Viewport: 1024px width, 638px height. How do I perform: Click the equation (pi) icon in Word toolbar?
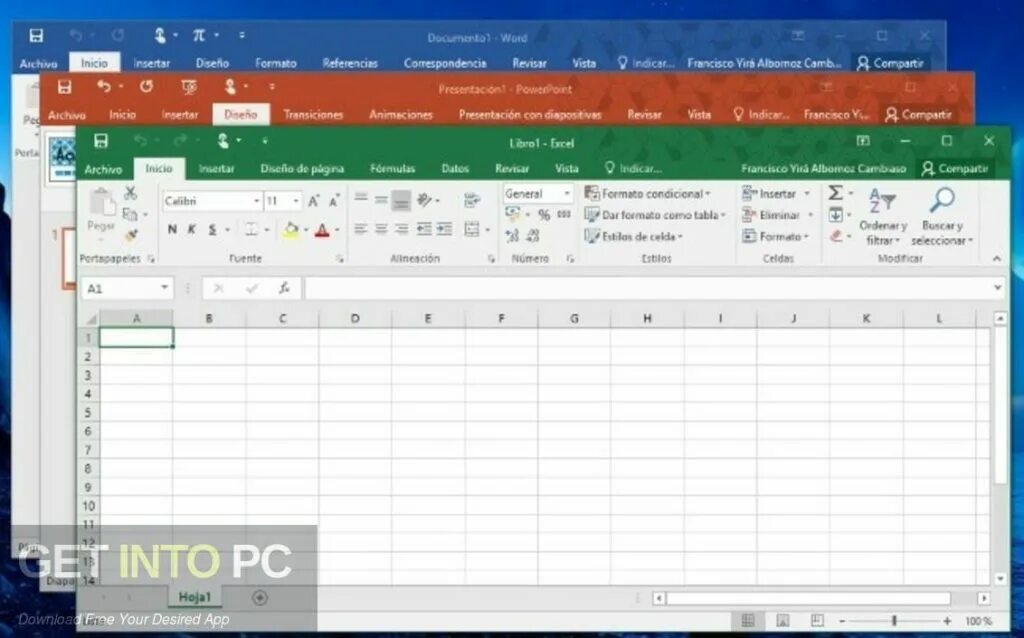(x=199, y=35)
